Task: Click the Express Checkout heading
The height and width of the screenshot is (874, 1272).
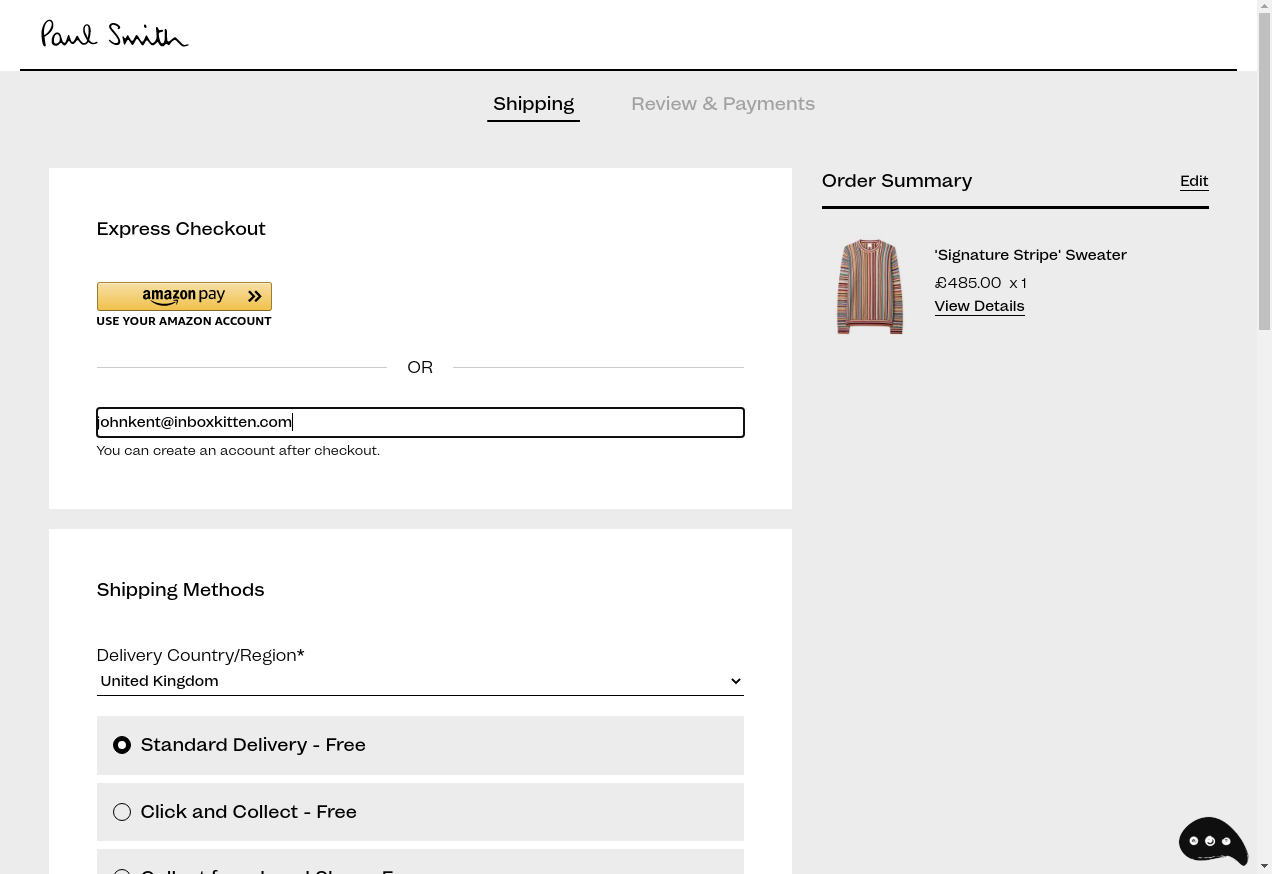Action: click(x=181, y=229)
